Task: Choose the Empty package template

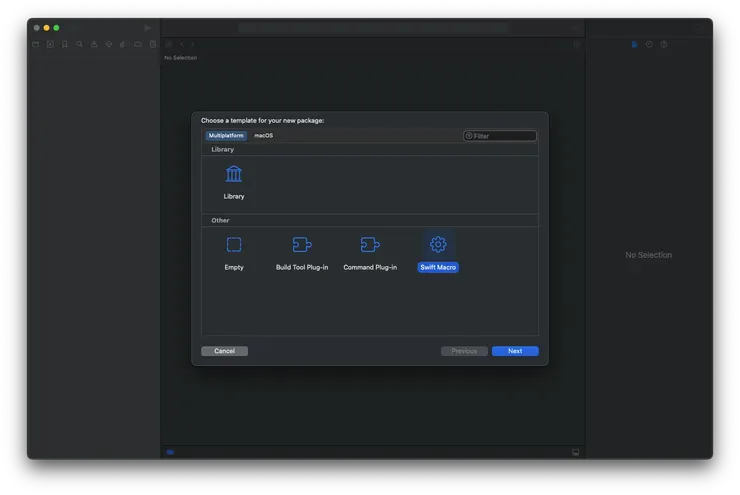Action: 234,244
